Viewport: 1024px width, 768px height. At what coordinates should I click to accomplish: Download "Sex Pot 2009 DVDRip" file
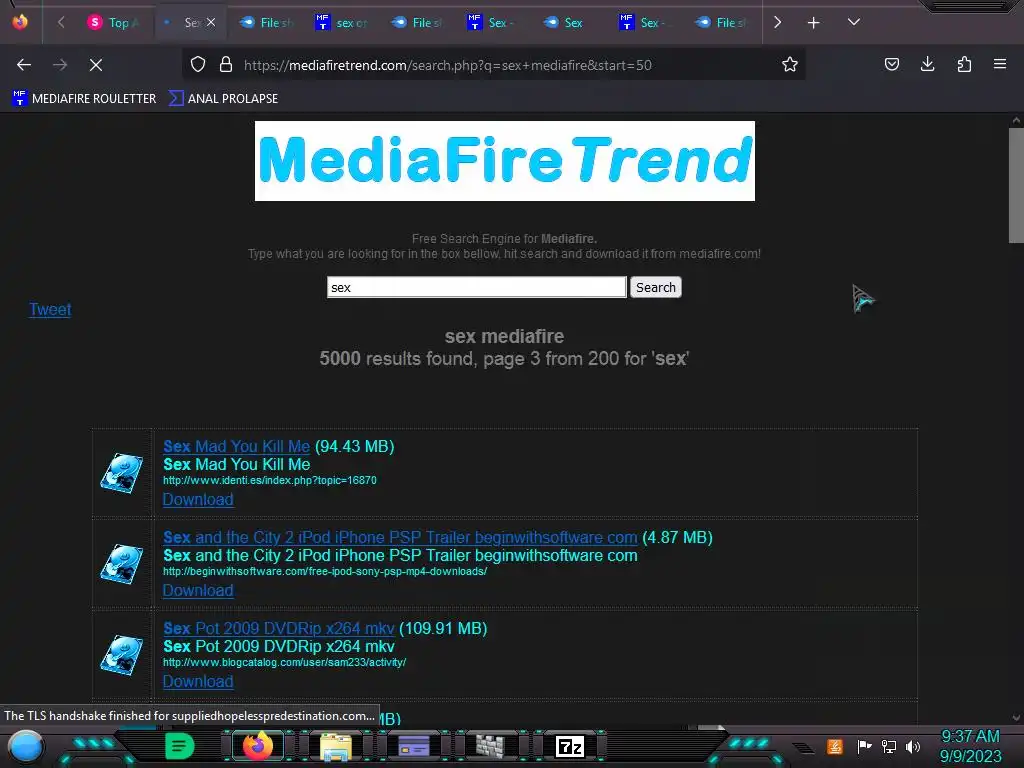point(198,681)
